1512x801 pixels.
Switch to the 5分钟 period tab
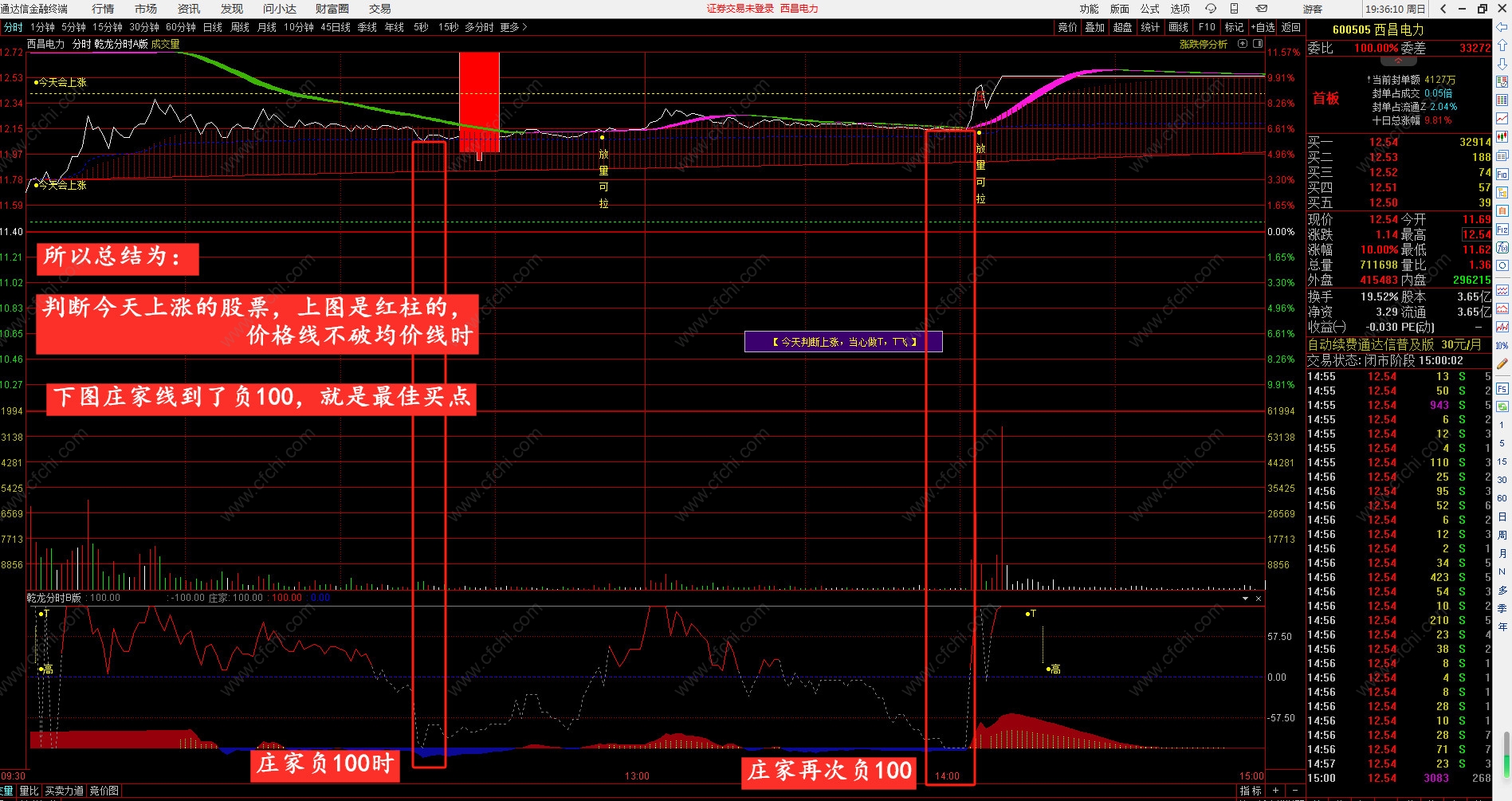point(73,27)
